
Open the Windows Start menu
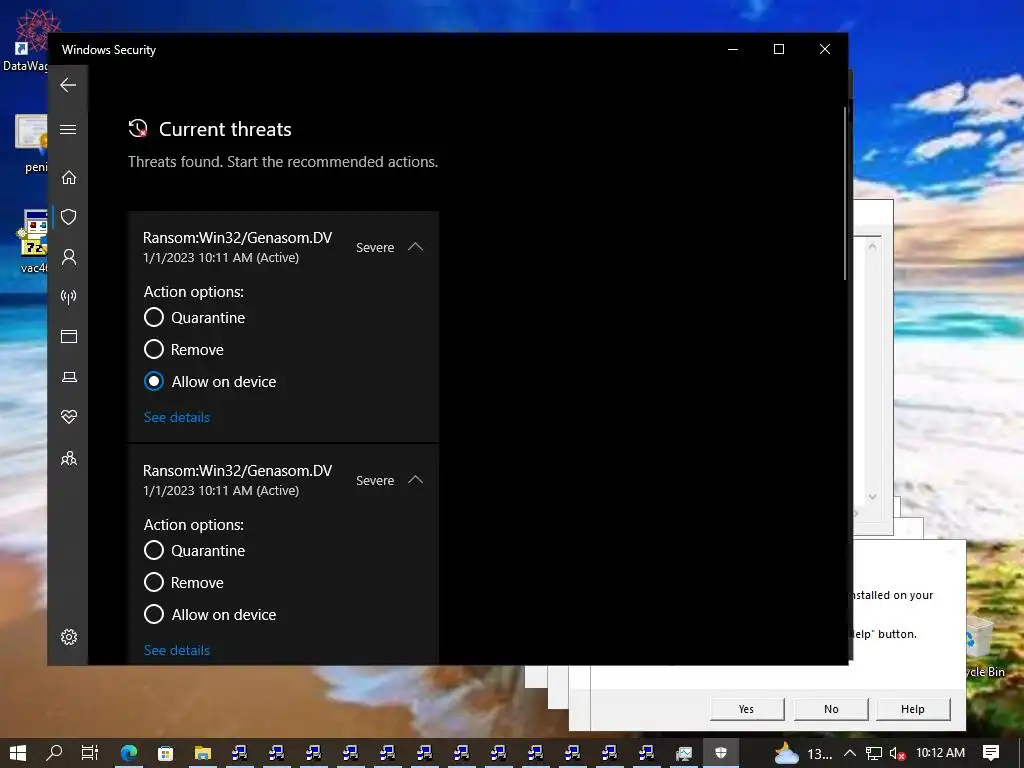18,753
